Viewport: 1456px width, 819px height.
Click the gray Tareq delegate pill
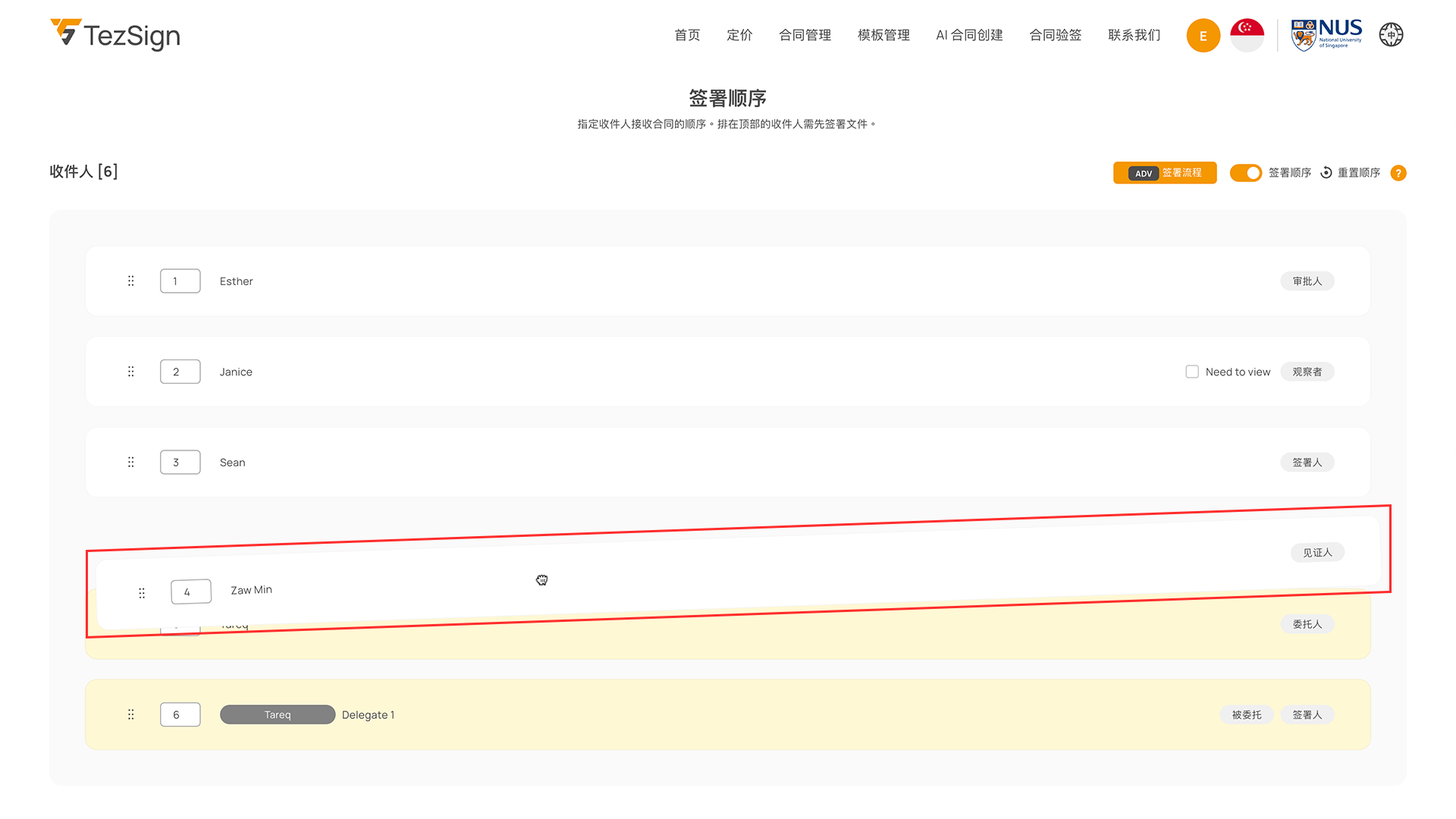coord(278,714)
